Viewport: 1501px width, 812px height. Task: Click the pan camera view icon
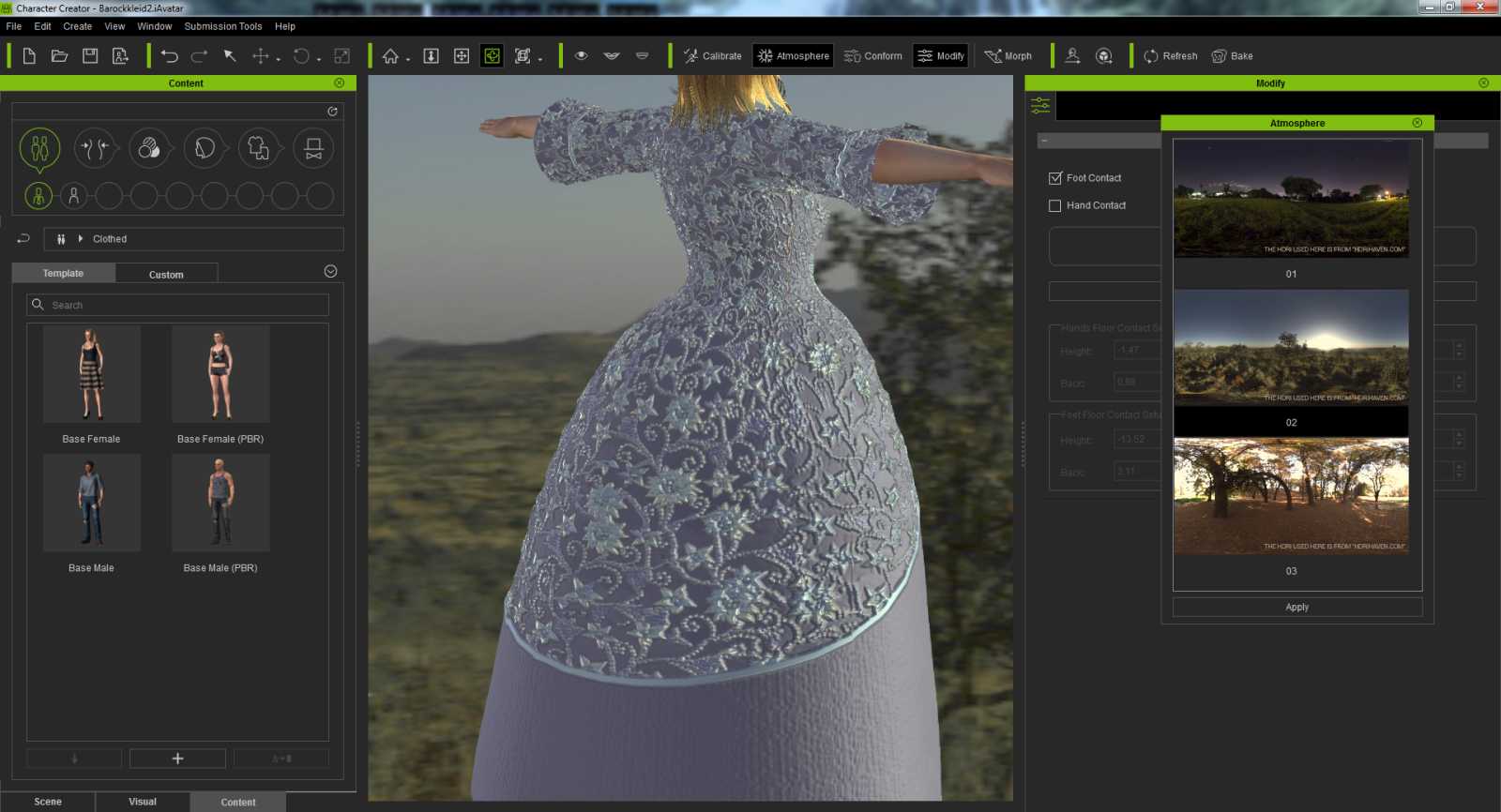[462, 56]
